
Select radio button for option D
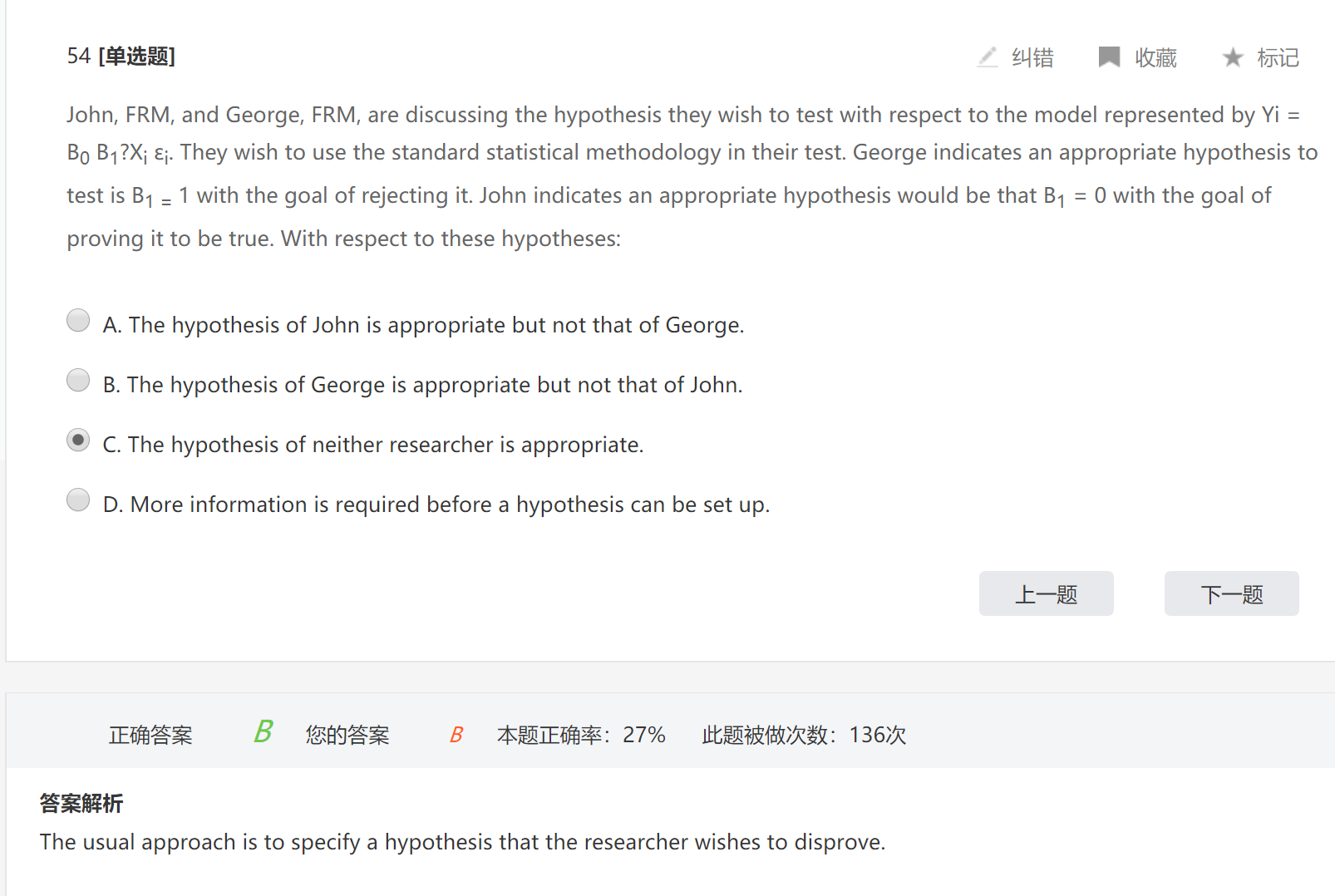tap(78, 500)
